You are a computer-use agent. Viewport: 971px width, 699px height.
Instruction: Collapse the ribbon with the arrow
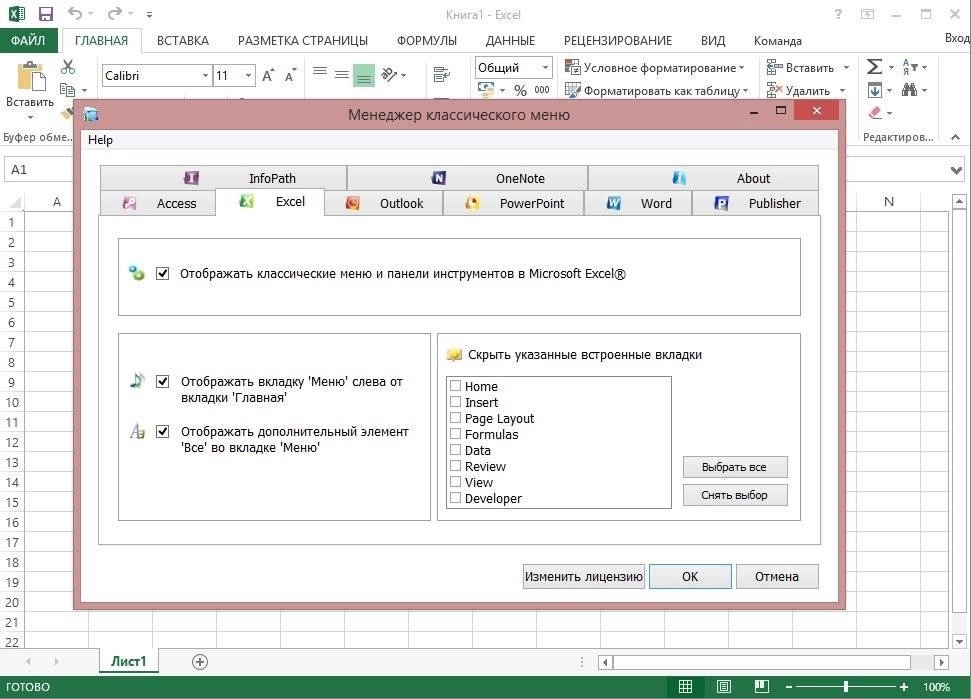tap(956, 137)
